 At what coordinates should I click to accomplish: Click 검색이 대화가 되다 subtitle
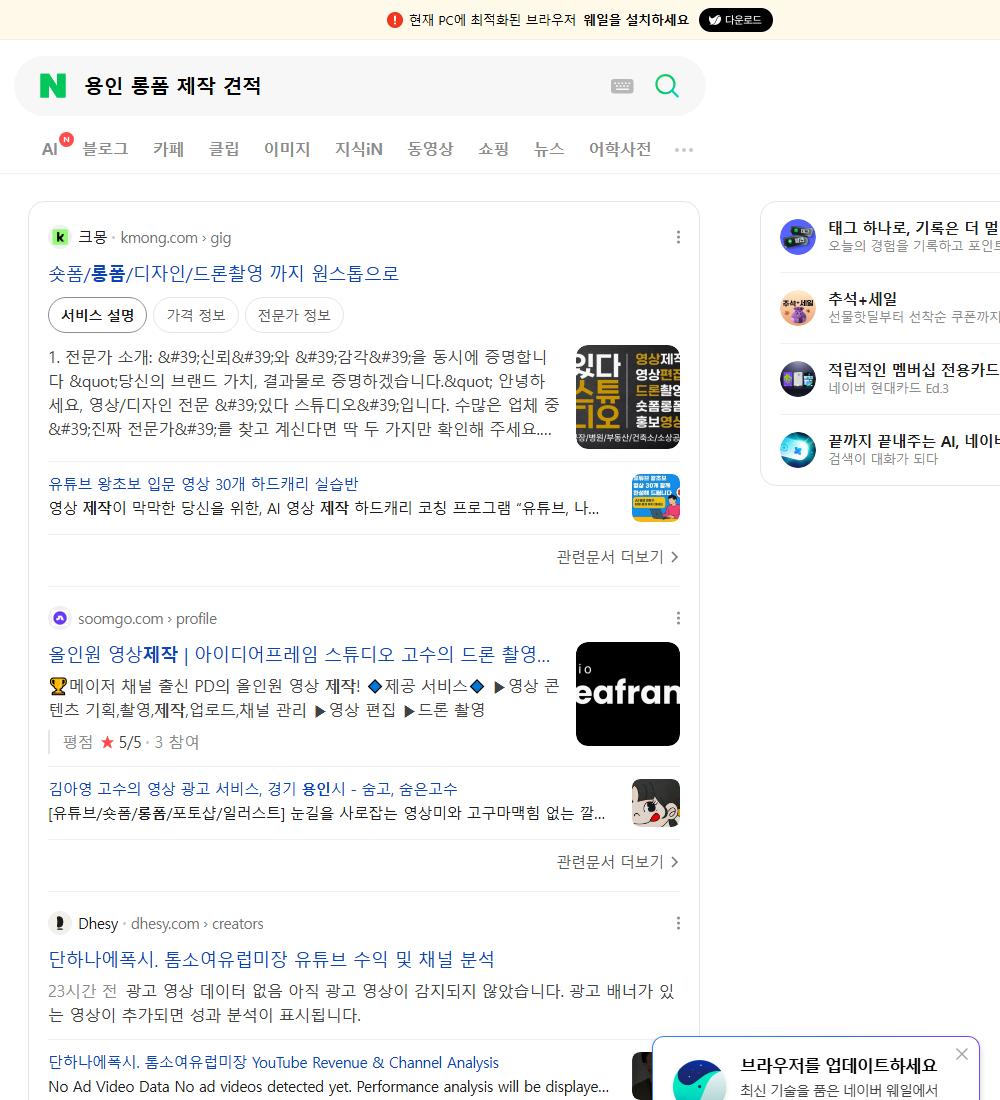coord(883,459)
